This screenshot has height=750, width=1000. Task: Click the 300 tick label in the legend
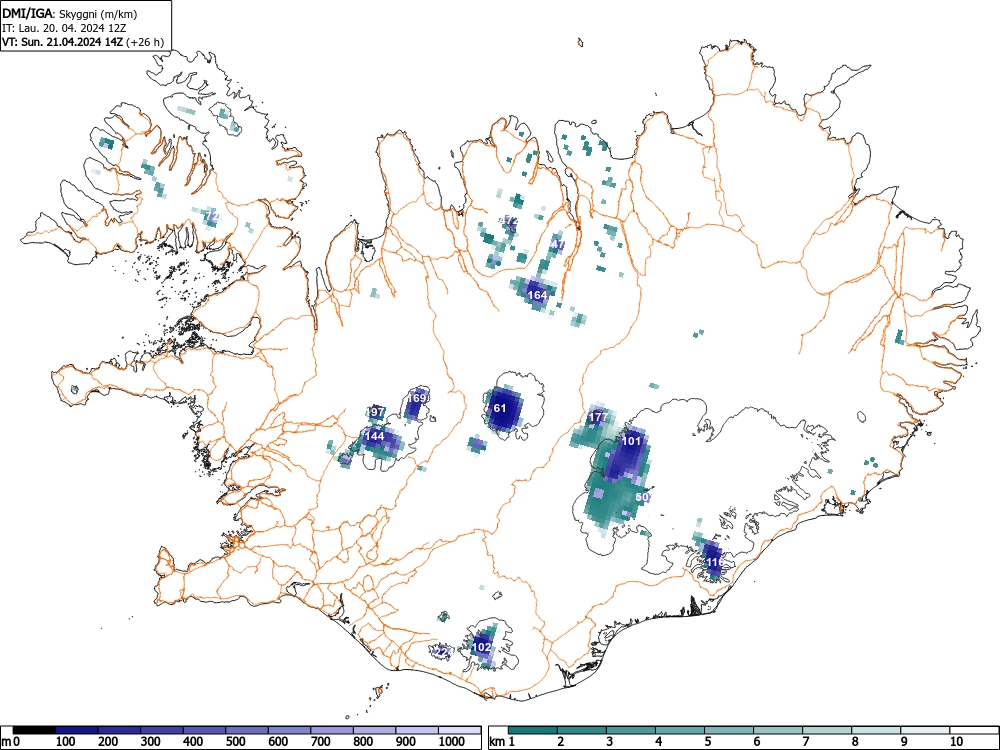[x=151, y=742]
